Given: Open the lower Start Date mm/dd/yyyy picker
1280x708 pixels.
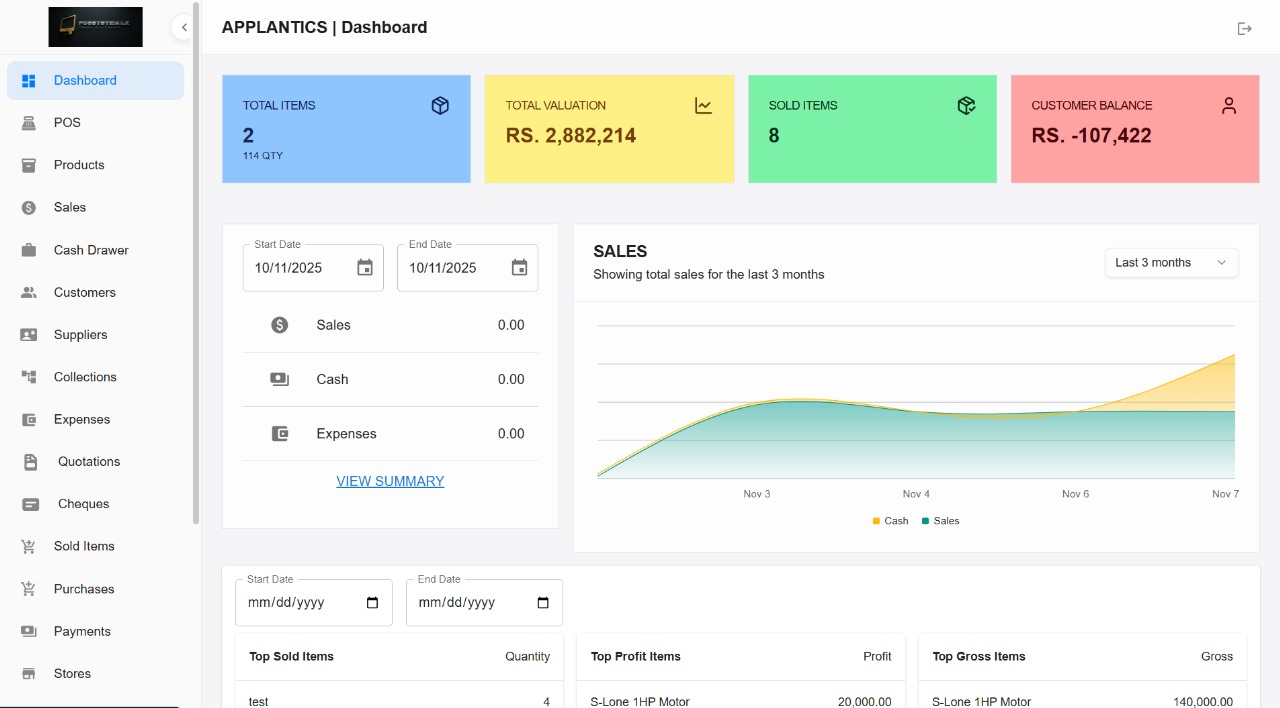Looking at the screenshot, I should tap(373, 603).
